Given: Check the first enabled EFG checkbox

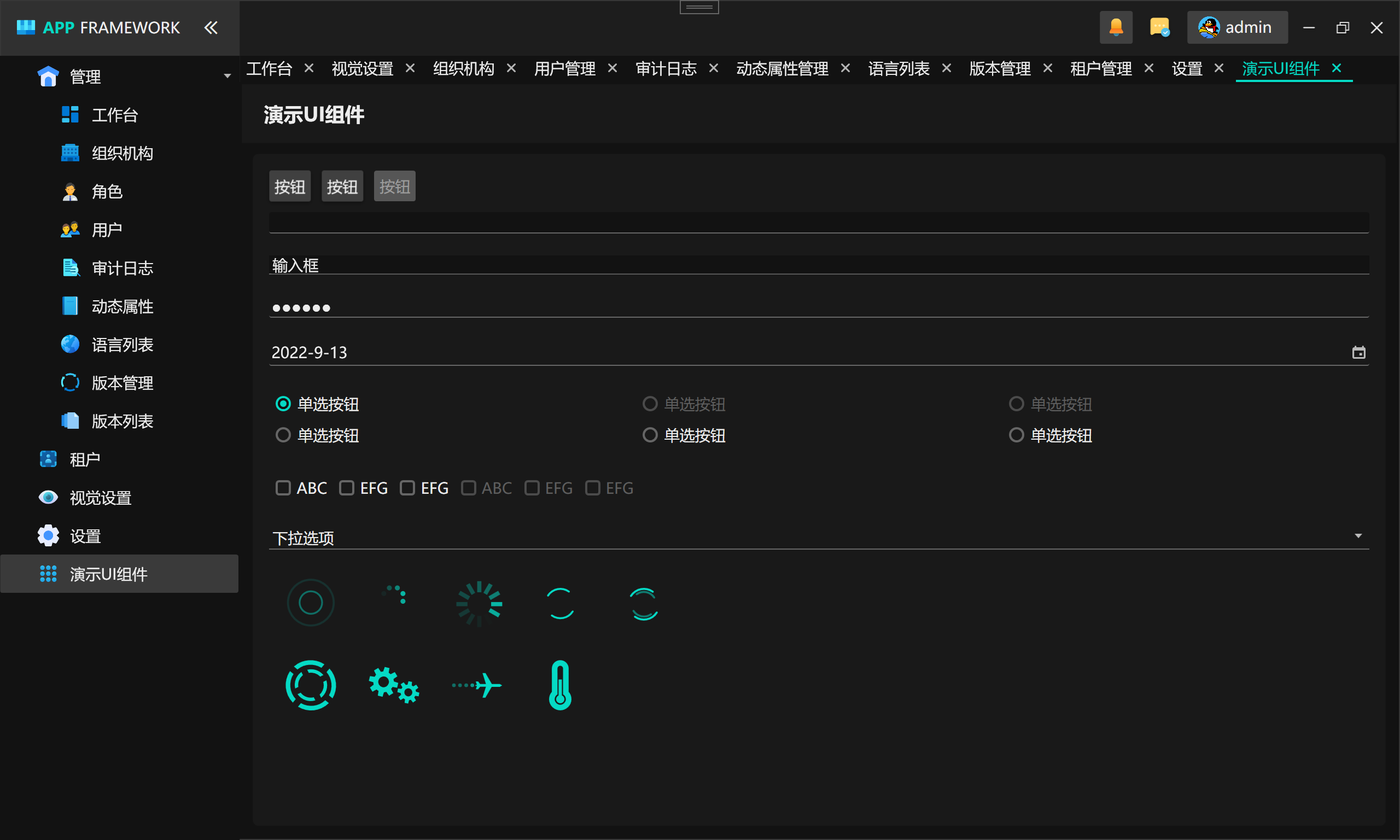Looking at the screenshot, I should pyautogui.click(x=346, y=488).
